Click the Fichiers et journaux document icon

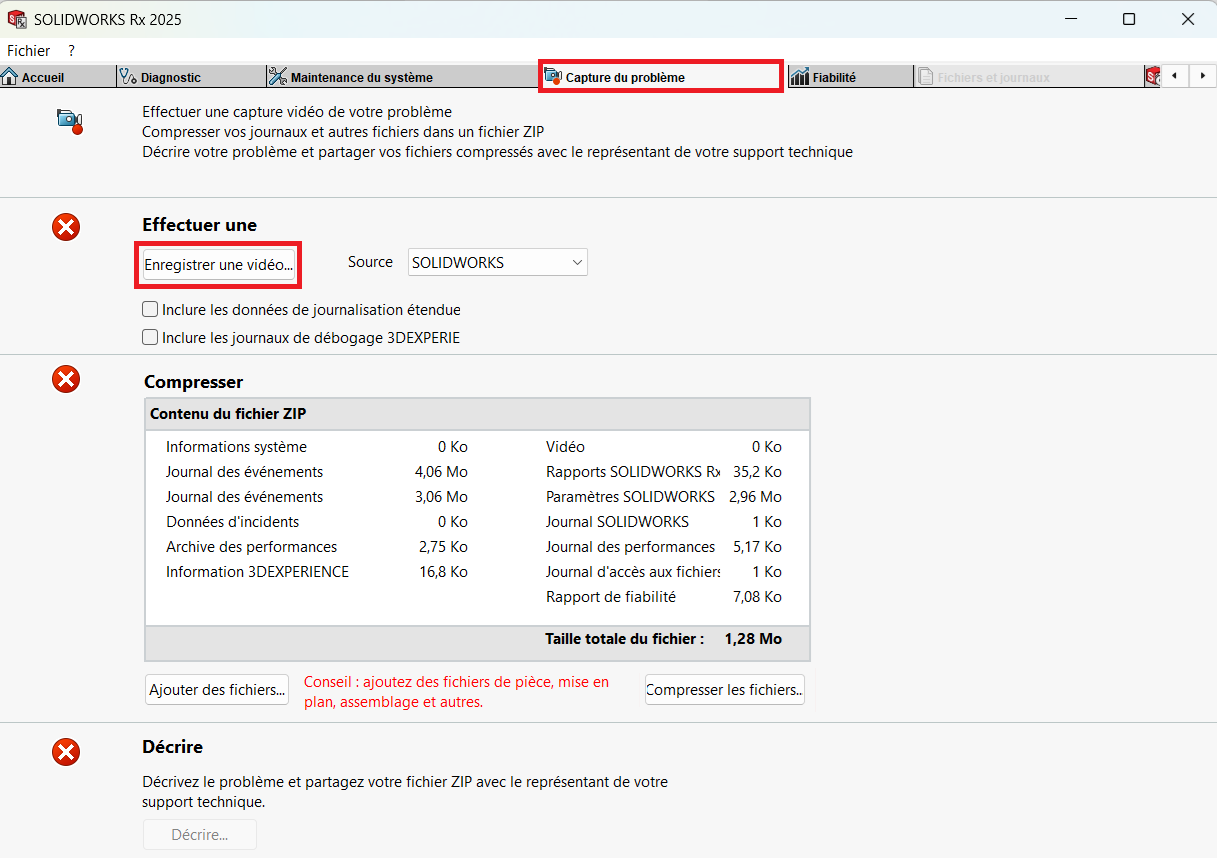coord(926,77)
